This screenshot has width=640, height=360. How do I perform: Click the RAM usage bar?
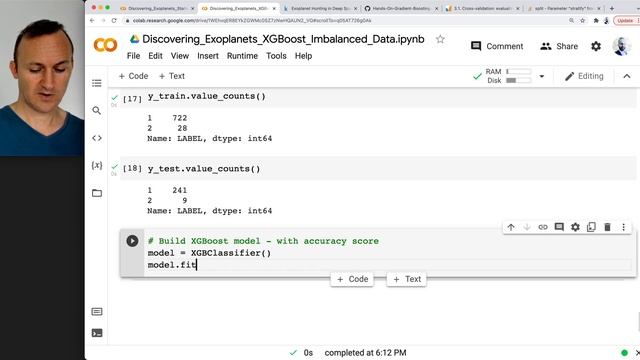[518, 72]
